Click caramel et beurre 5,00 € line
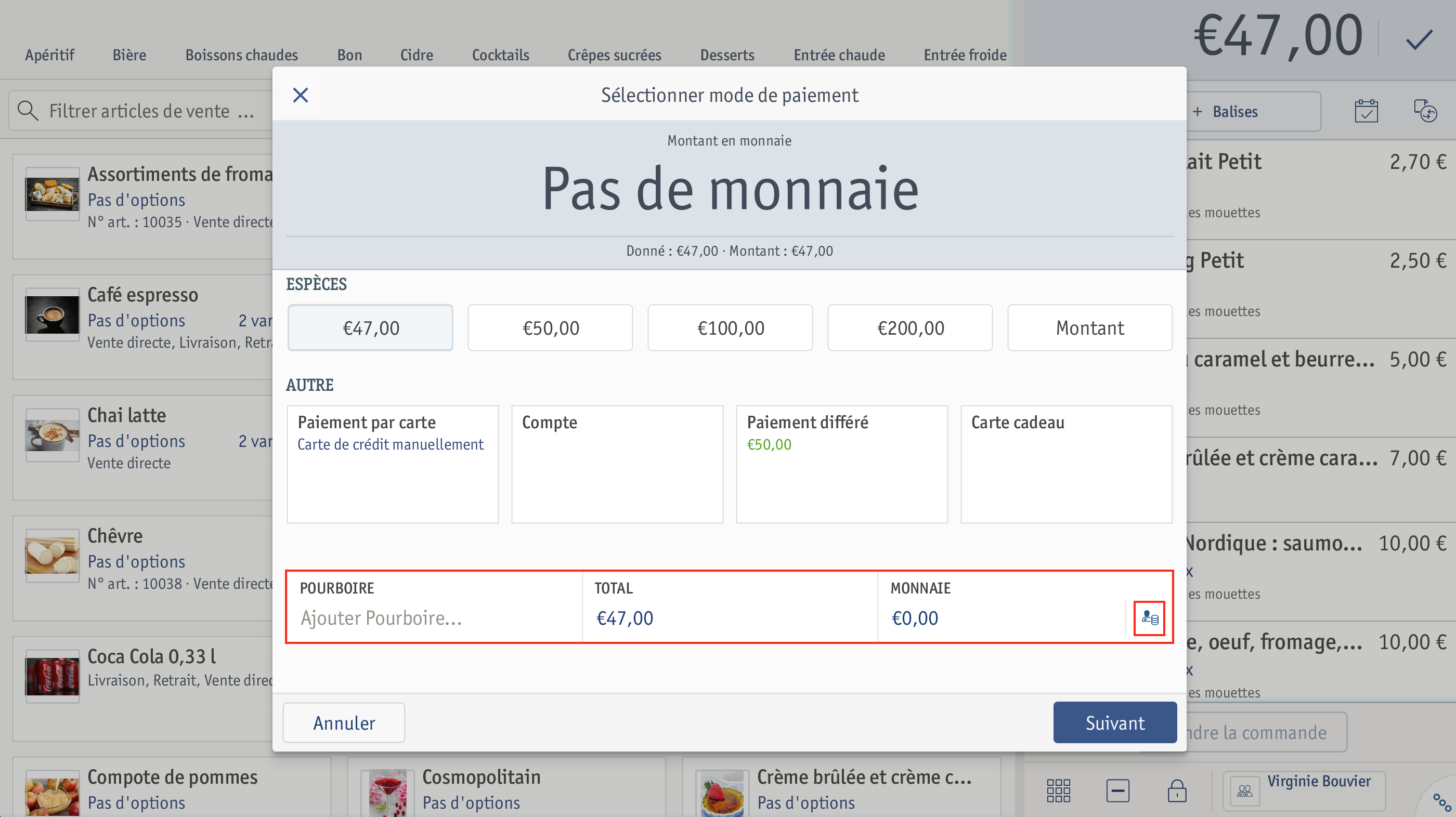The height and width of the screenshot is (817, 1456). click(x=1321, y=387)
